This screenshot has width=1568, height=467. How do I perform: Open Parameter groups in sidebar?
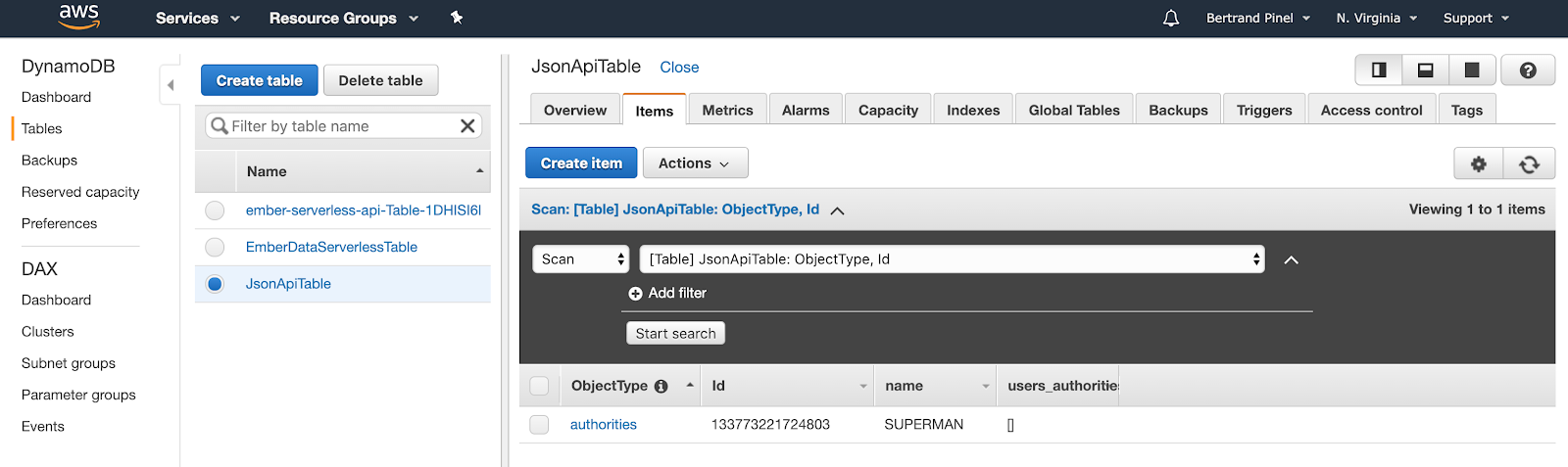point(78,396)
